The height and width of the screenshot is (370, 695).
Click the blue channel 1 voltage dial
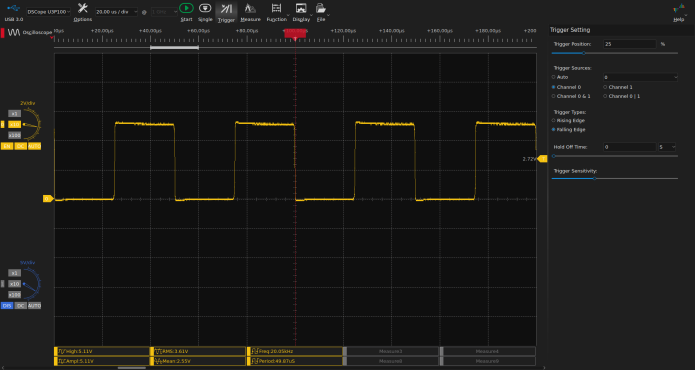32,284
